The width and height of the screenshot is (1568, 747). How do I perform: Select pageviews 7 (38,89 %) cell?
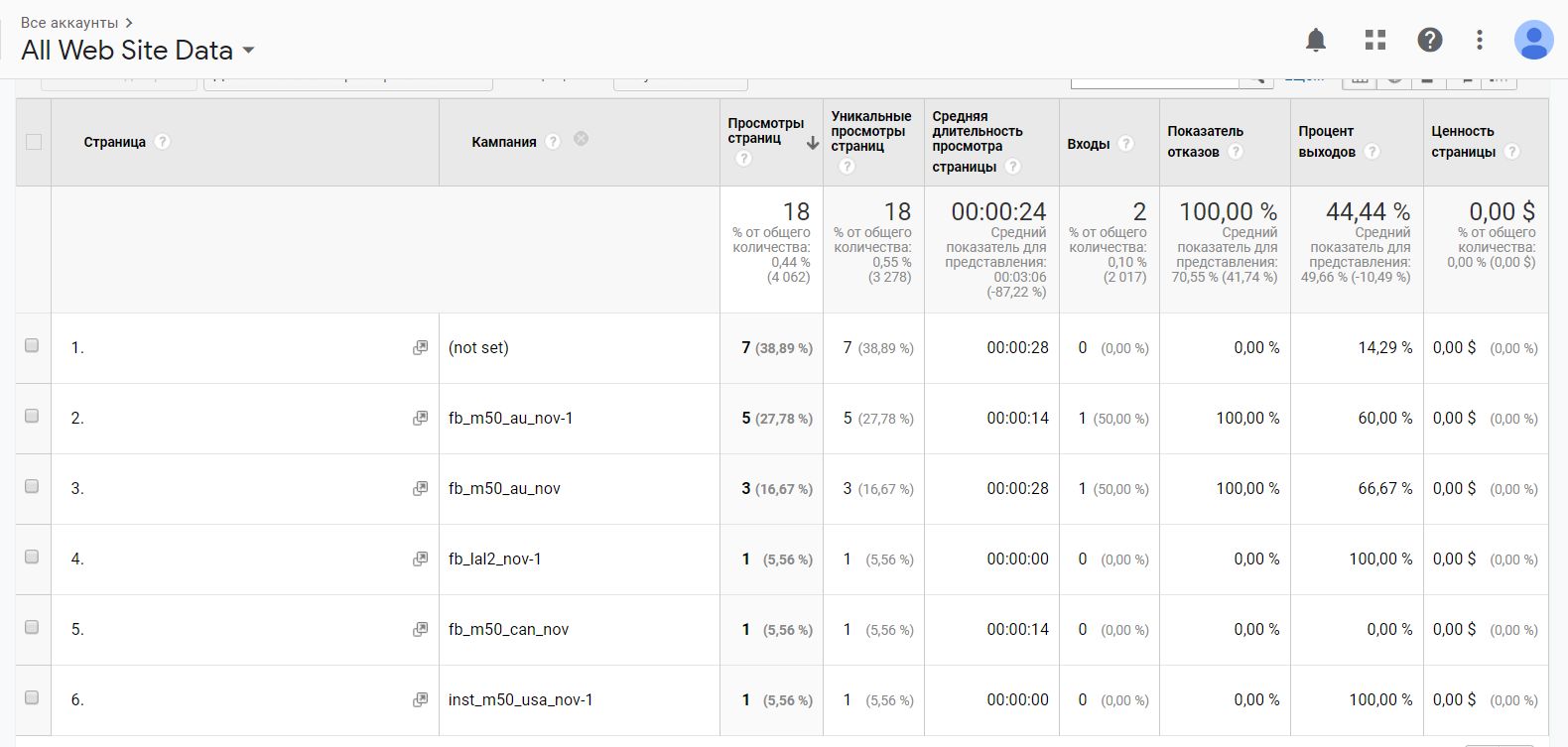(x=777, y=348)
